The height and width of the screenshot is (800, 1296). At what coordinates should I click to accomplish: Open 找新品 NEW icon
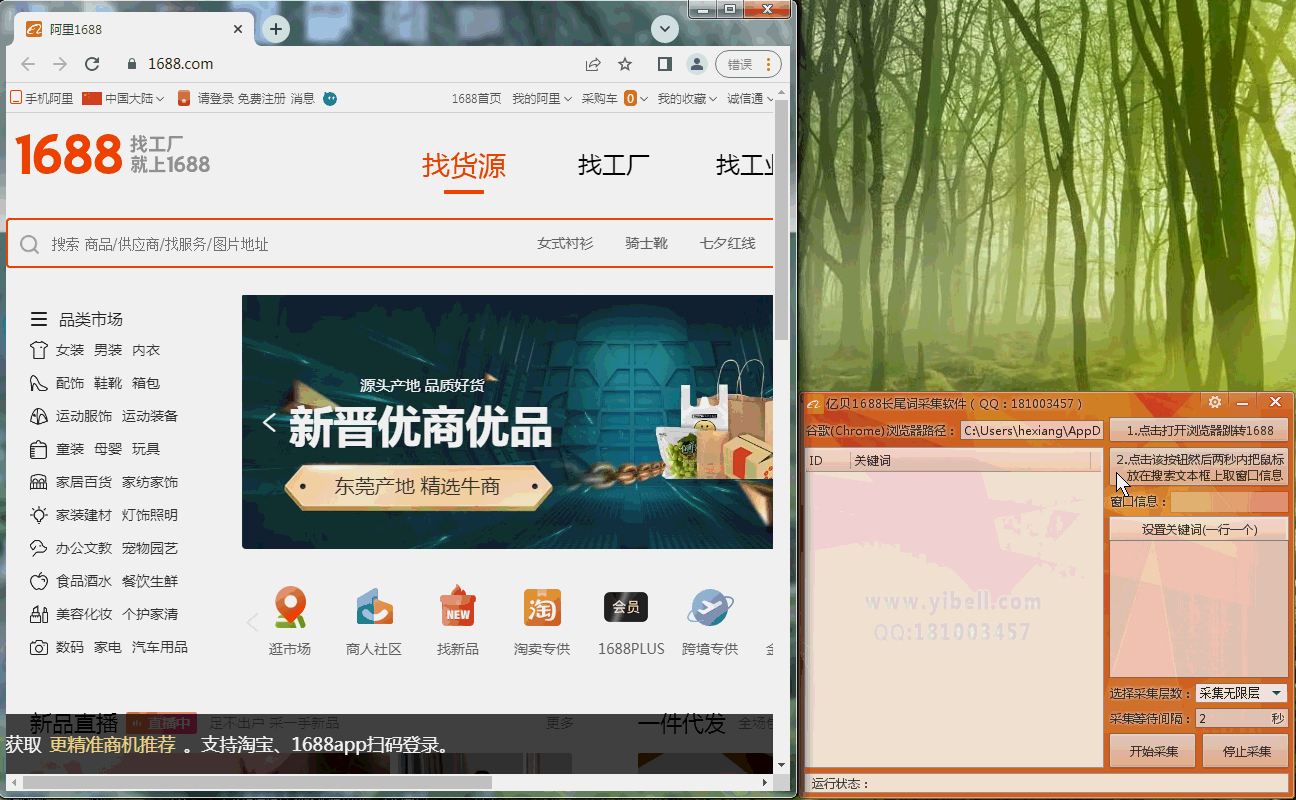(x=458, y=607)
